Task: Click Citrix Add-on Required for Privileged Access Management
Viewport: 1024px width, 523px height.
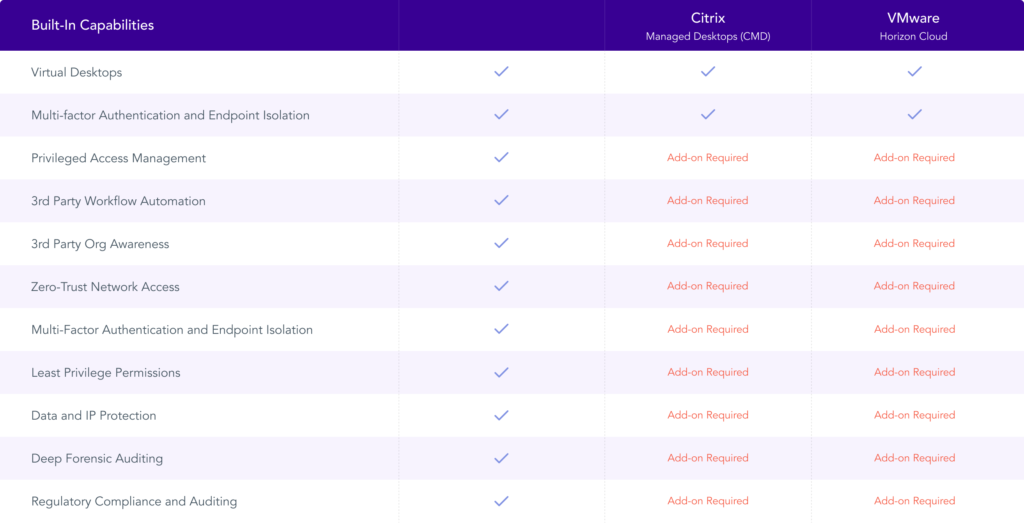Action: click(707, 157)
